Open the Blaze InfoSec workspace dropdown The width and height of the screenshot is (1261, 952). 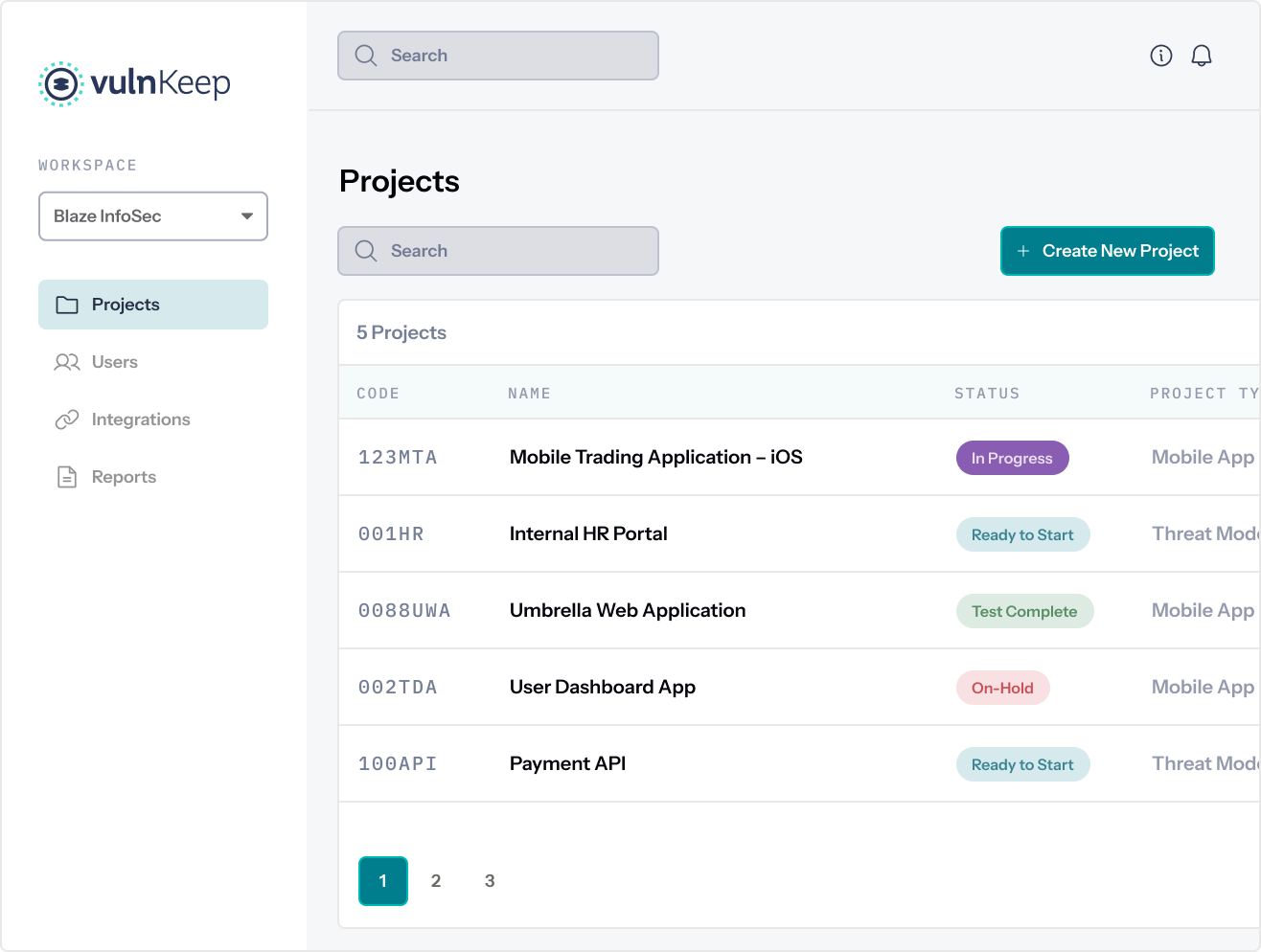(x=153, y=216)
